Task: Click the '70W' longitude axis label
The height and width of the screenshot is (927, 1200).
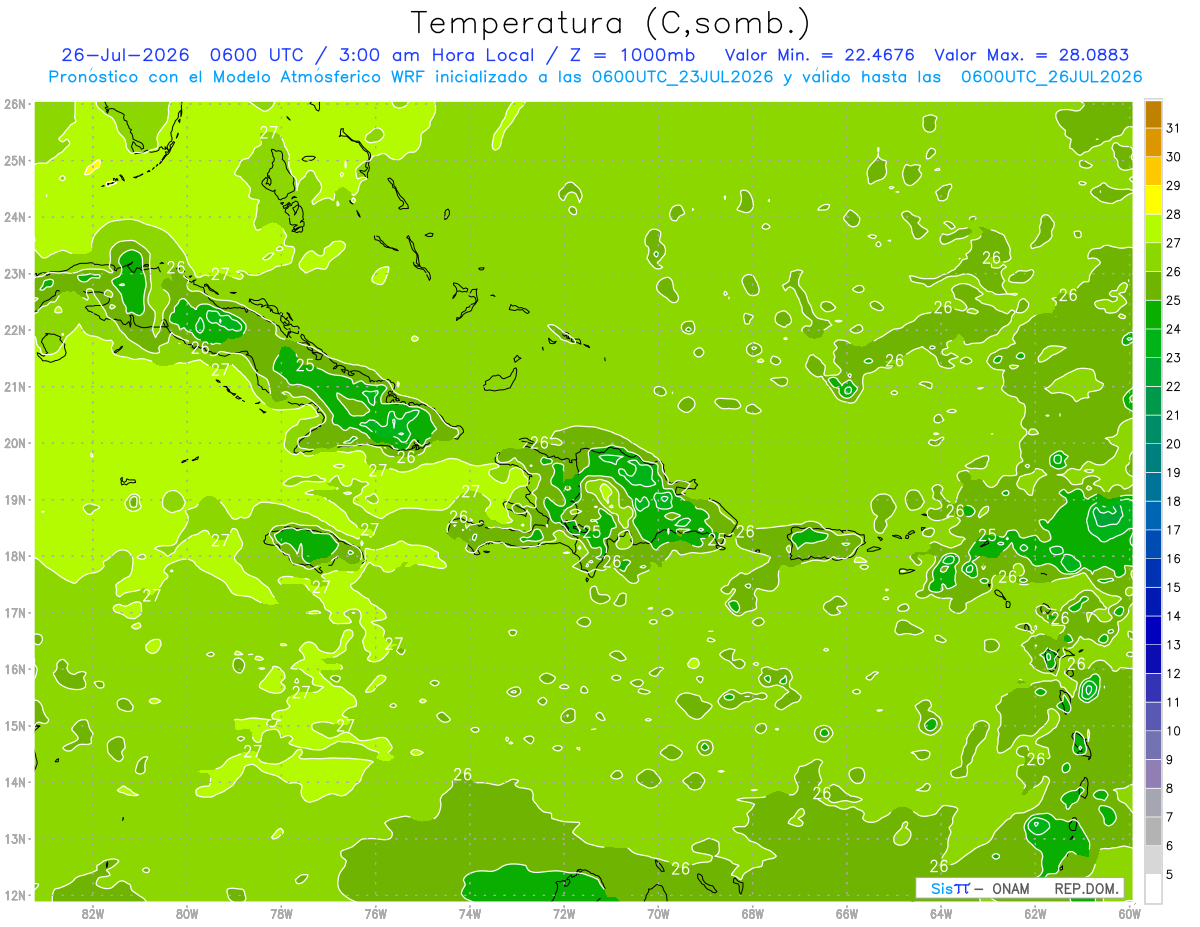Action: tap(658, 913)
